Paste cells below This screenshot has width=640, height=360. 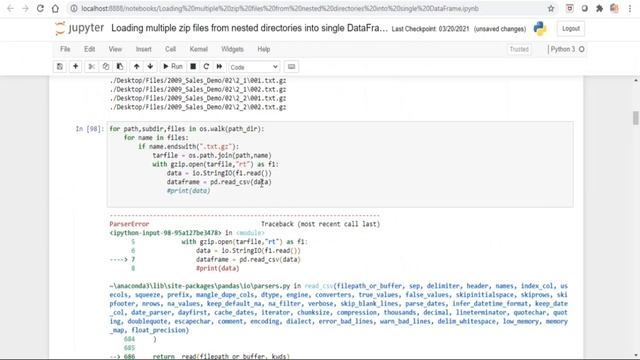point(120,67)
